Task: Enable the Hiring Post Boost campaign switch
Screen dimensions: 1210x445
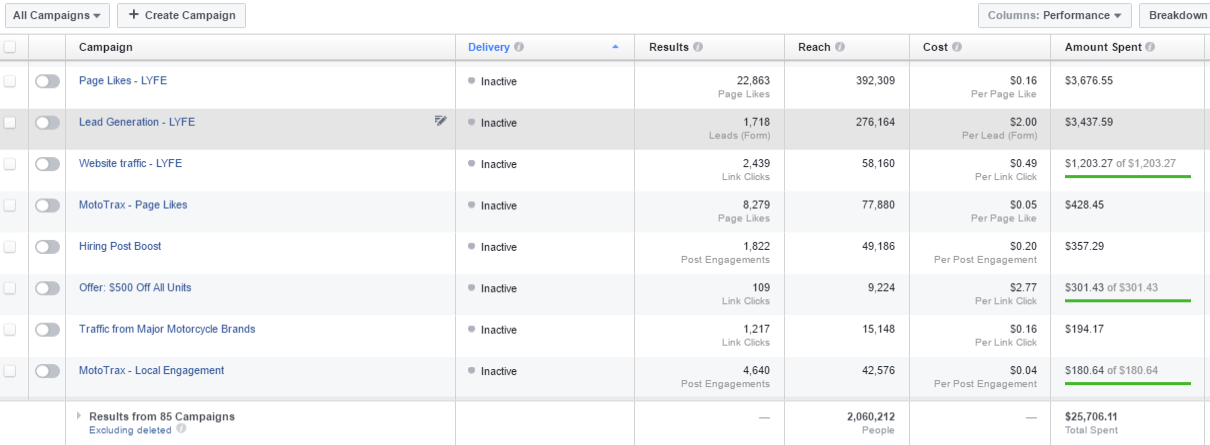Action: (x=47, y=247)
